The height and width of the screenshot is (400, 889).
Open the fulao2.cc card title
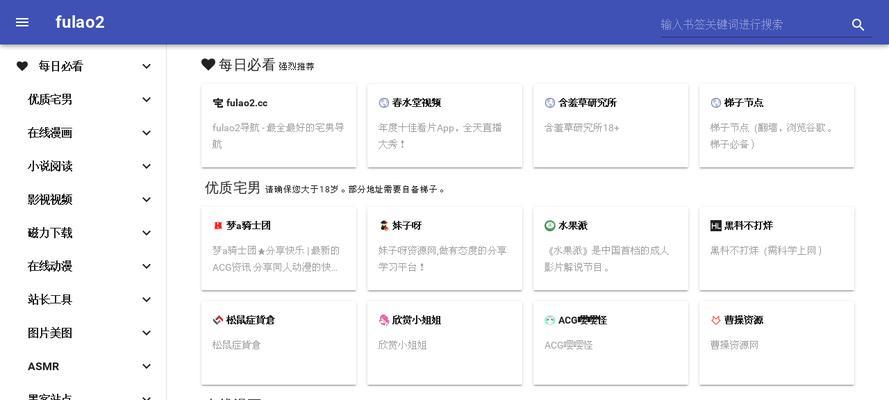point(247,103)
